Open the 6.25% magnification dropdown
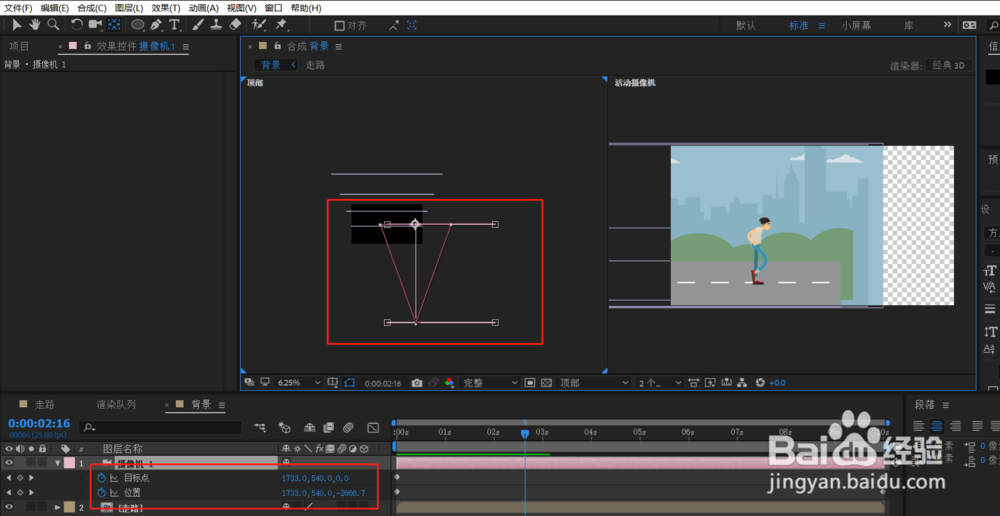This screenshot has height=516, width=1000. pos(299,383)
